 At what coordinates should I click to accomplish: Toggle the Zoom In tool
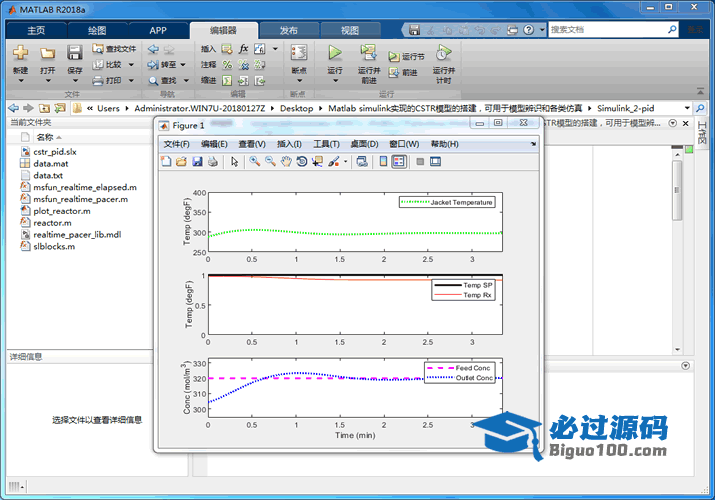point(254,161)
